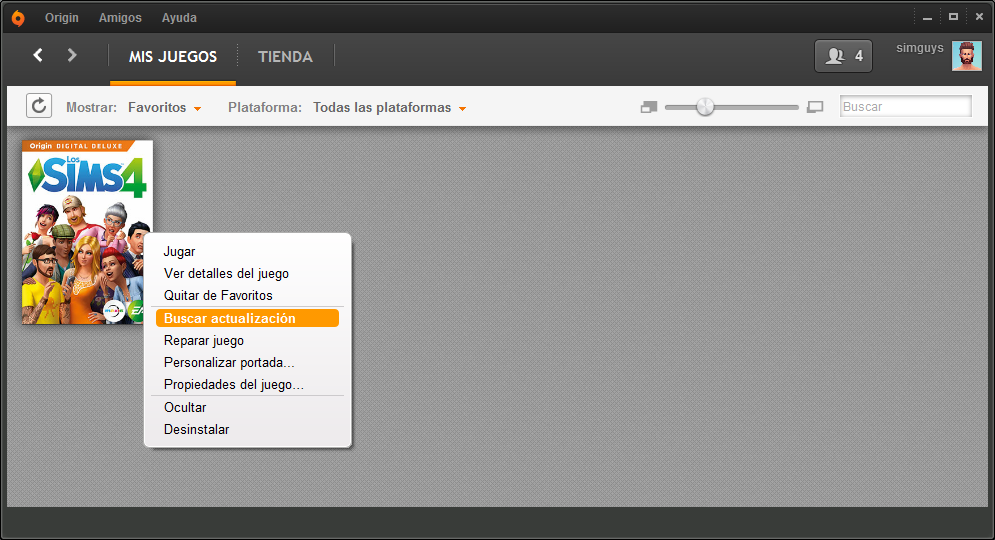Screen dimensions: 995x540
Task: Close the Origin window
Action: 979,17
